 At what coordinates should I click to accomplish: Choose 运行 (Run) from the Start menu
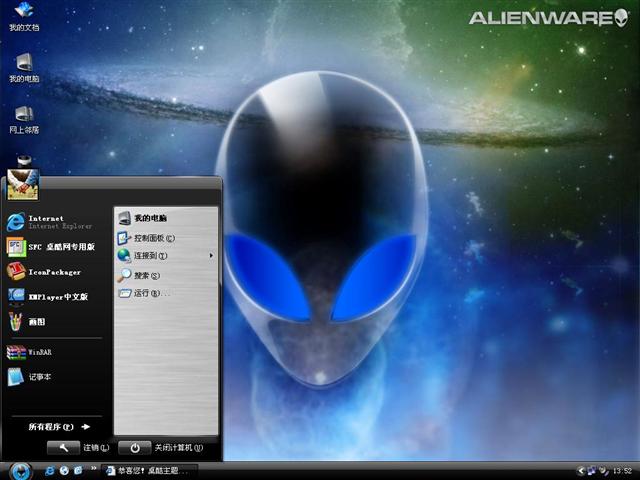coord(147,293)
